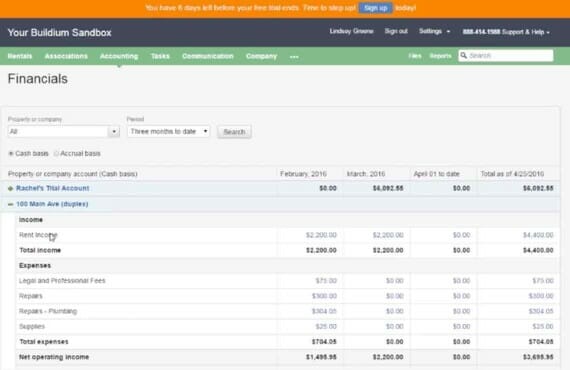Click Rent Income February $2,200.00 value
This screenshot has width=570, height=370.
point(321,235)
